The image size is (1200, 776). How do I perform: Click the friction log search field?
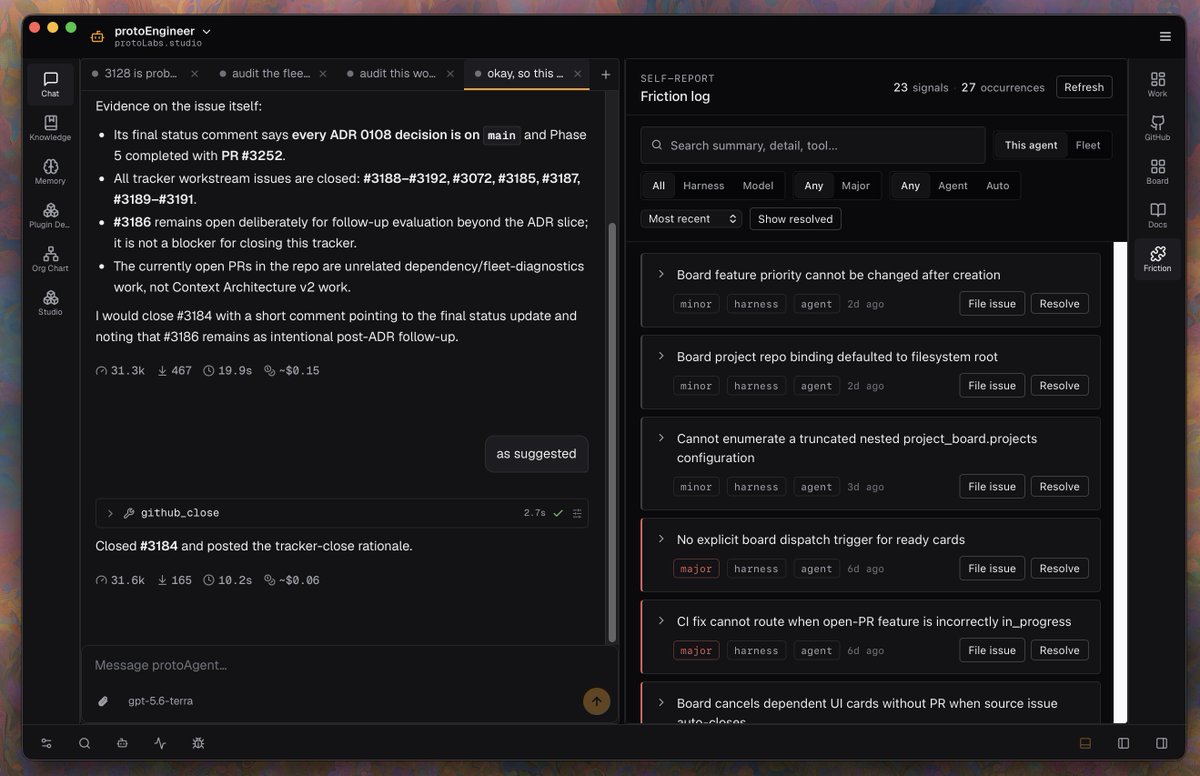click(813, 145)
